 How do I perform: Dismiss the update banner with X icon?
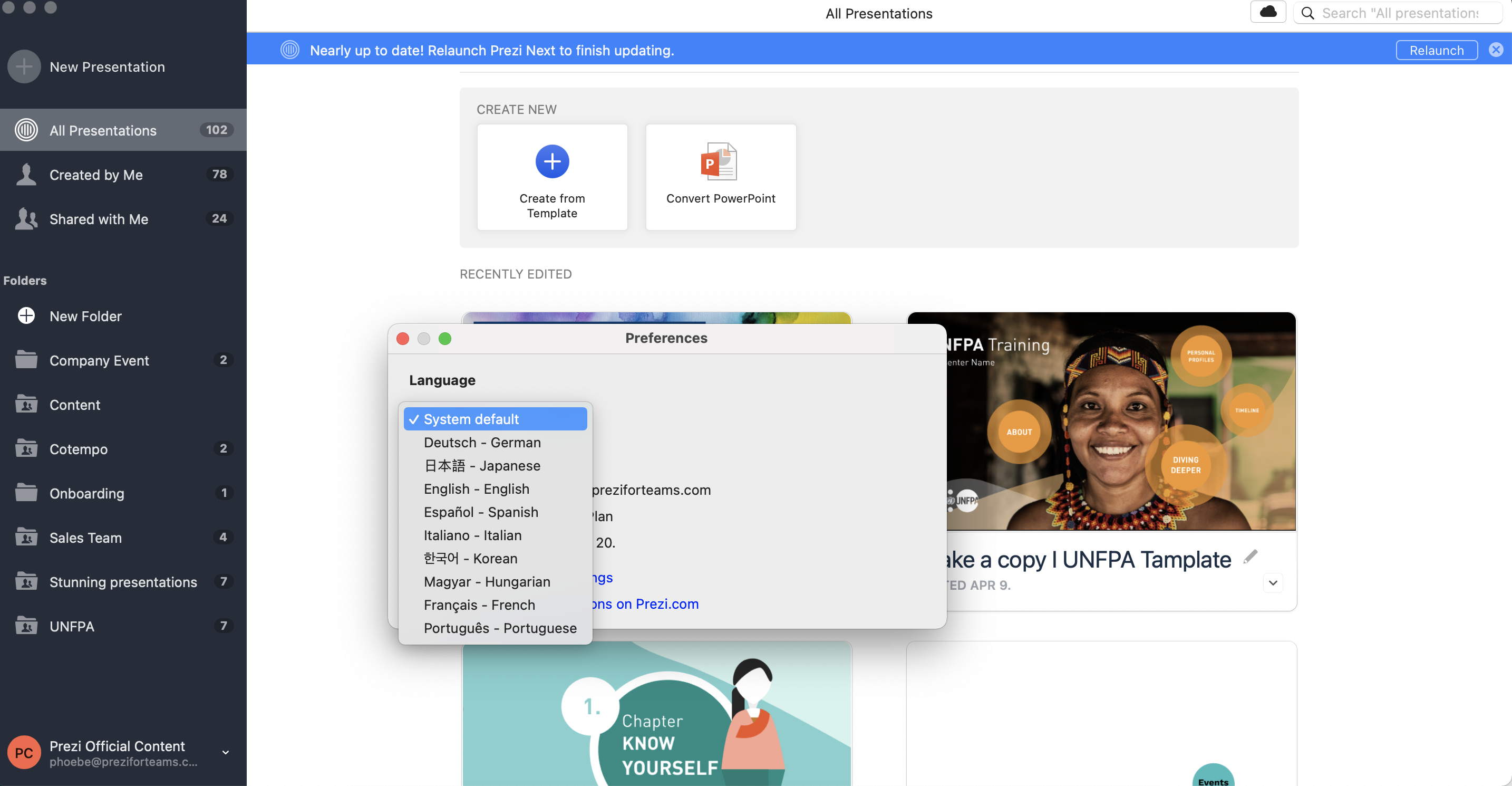click(1496, 50)
